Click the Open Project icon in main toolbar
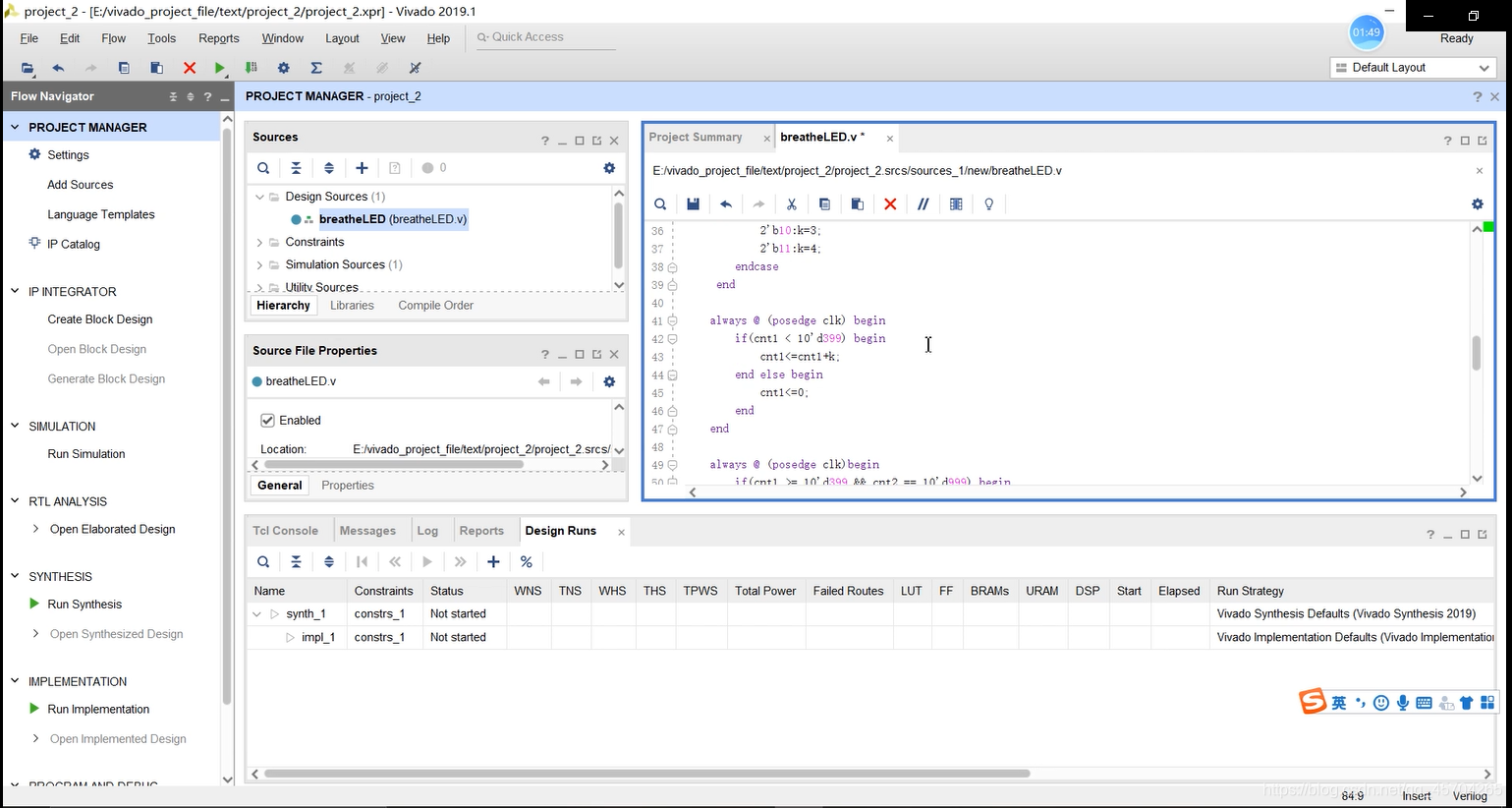 [x=28, y=68]
